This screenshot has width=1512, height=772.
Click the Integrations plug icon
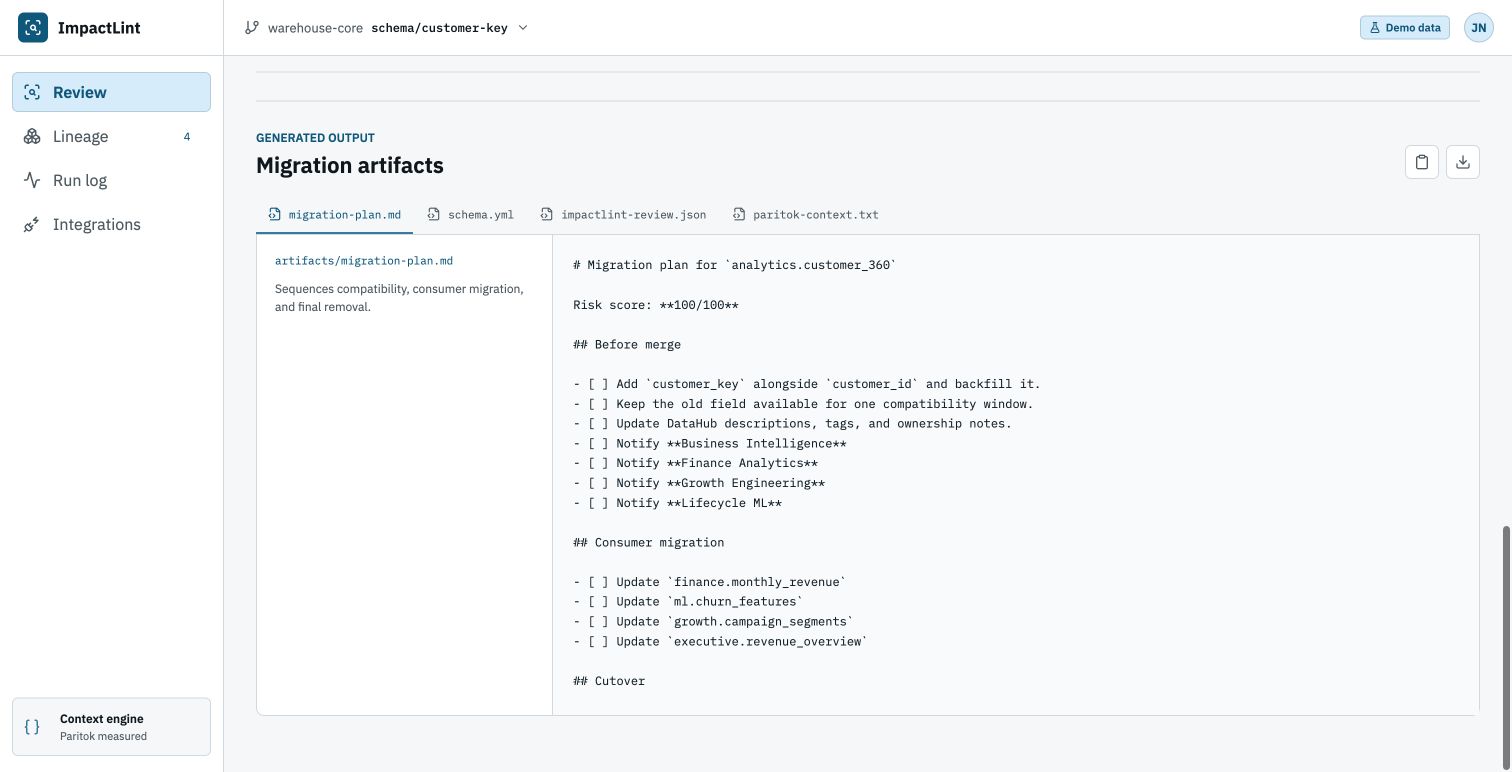[x=32, y=224]
